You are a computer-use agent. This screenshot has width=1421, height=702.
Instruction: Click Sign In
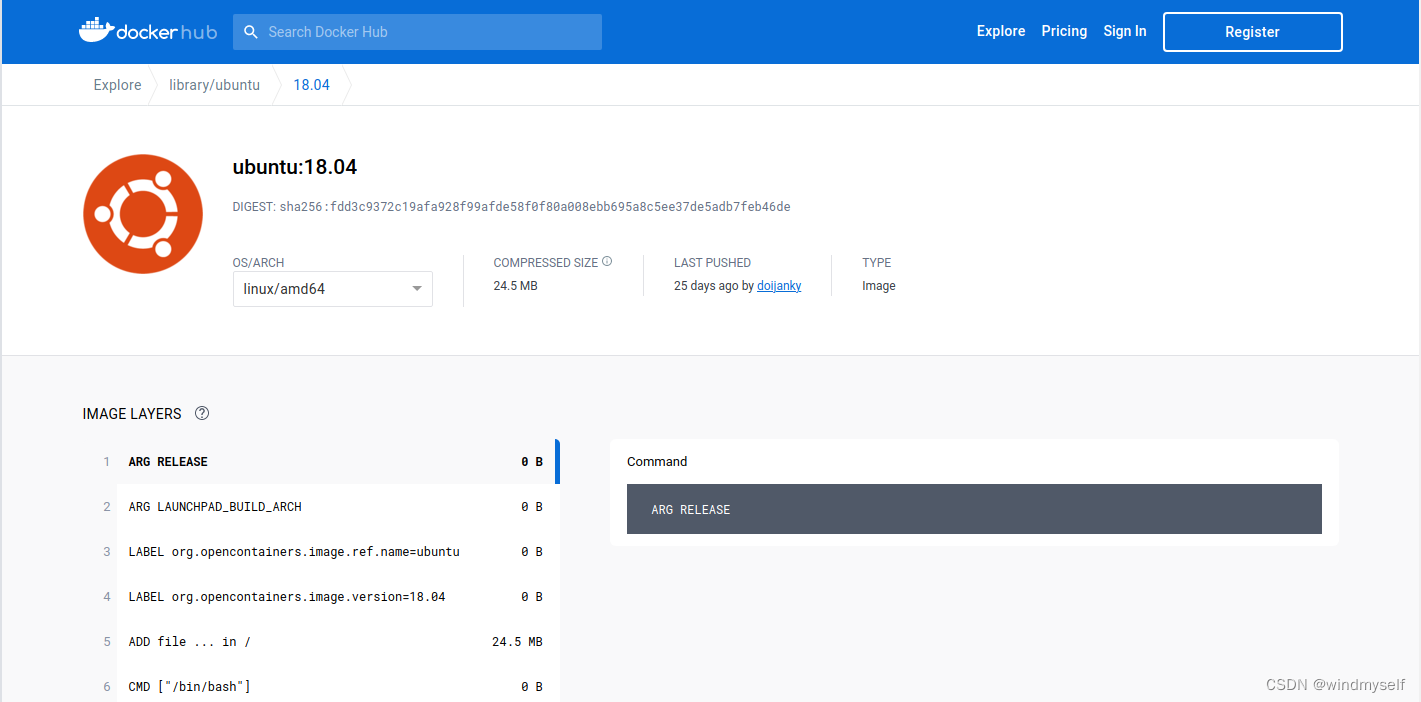tap(1125, 31)
